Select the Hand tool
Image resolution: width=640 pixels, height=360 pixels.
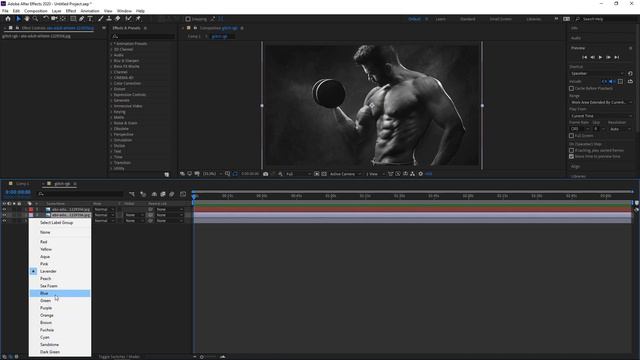27,19
